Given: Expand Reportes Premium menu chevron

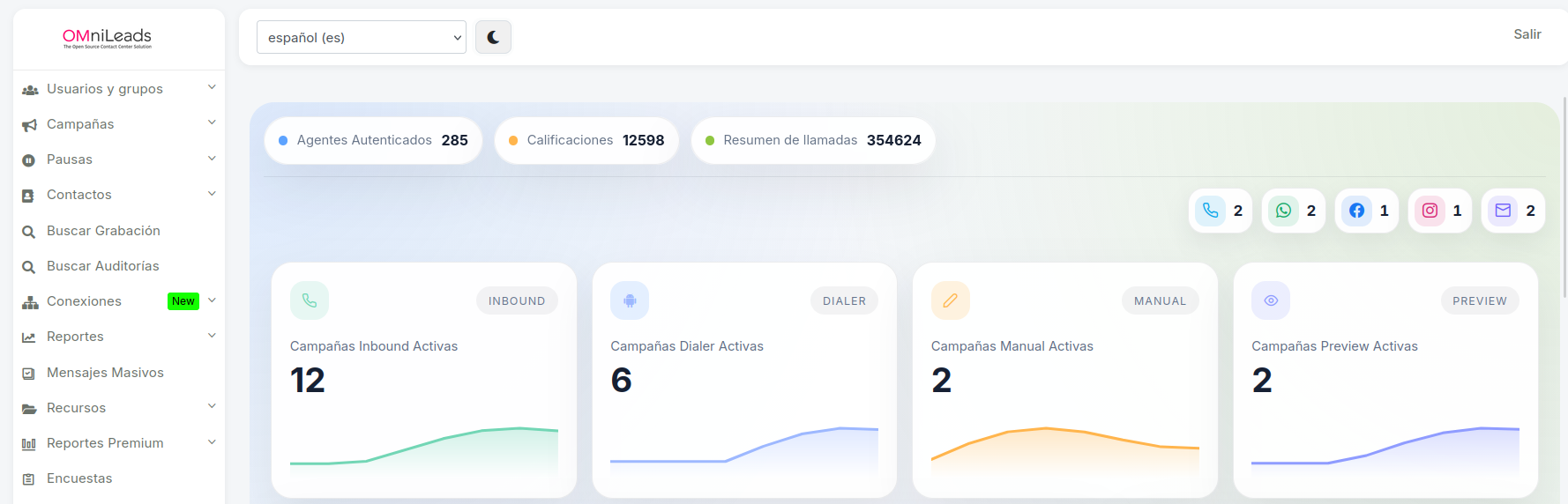Looking at the screenshot, I should [x=212, y=442].
